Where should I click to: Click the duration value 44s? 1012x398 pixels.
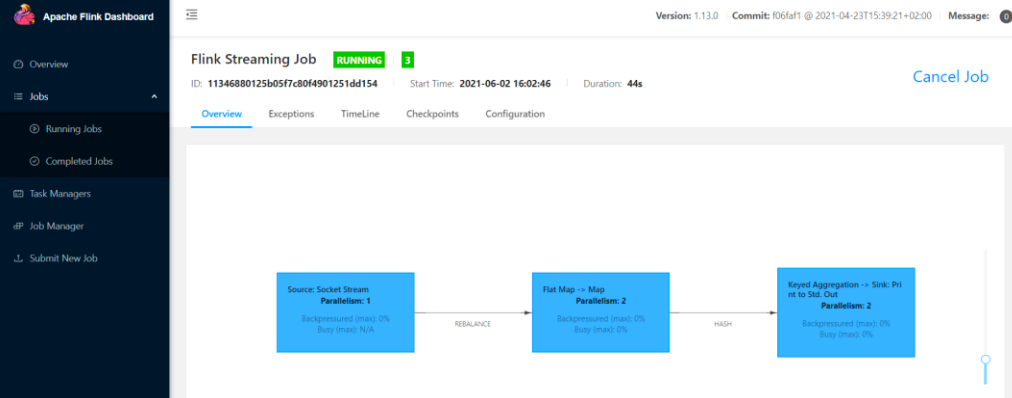coord(634,84)
